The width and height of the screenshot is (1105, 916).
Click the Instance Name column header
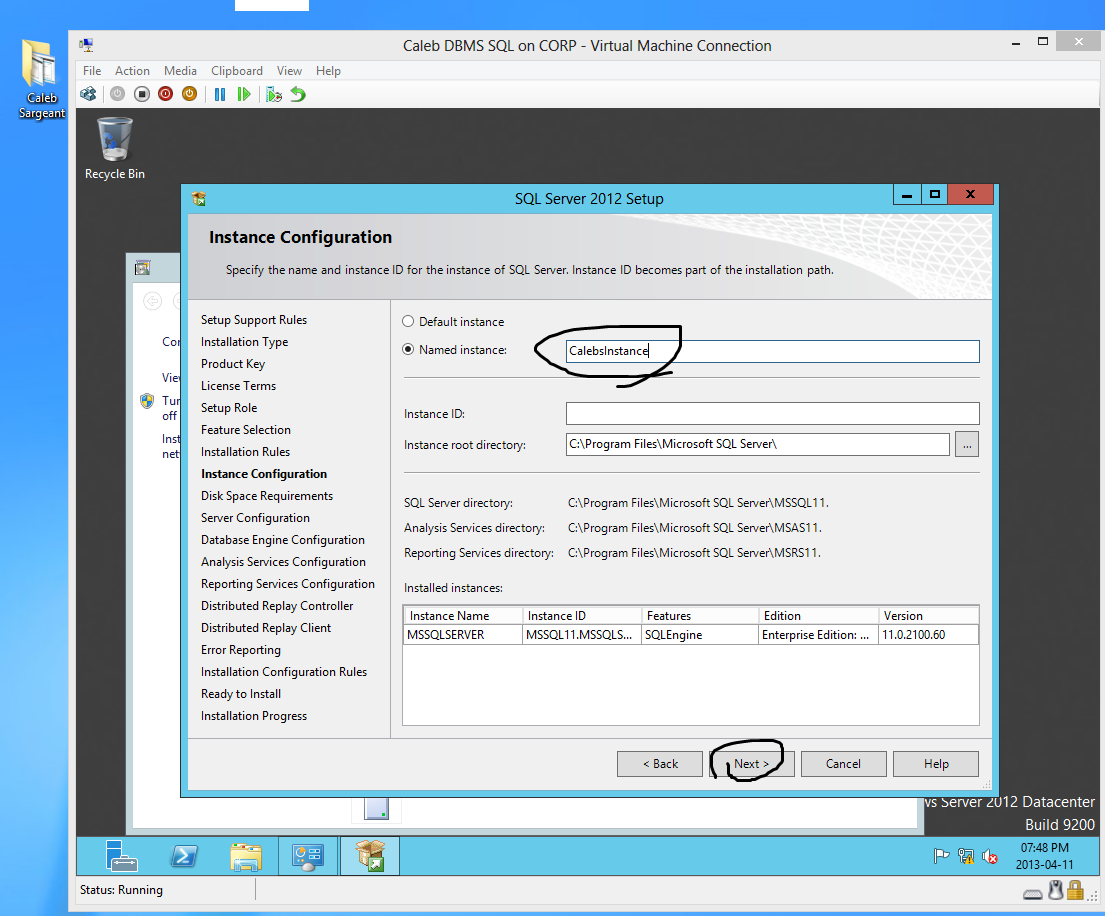pos(463,616)
